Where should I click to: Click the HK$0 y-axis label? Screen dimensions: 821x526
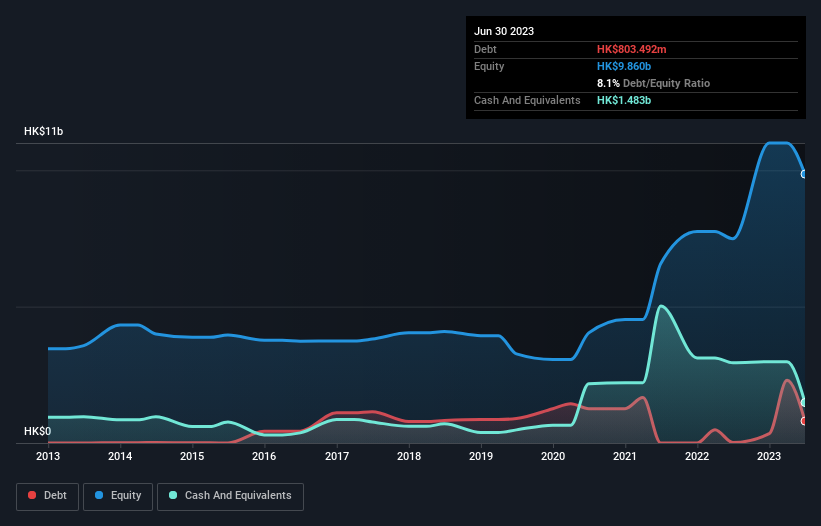click(x=38, y=431)
